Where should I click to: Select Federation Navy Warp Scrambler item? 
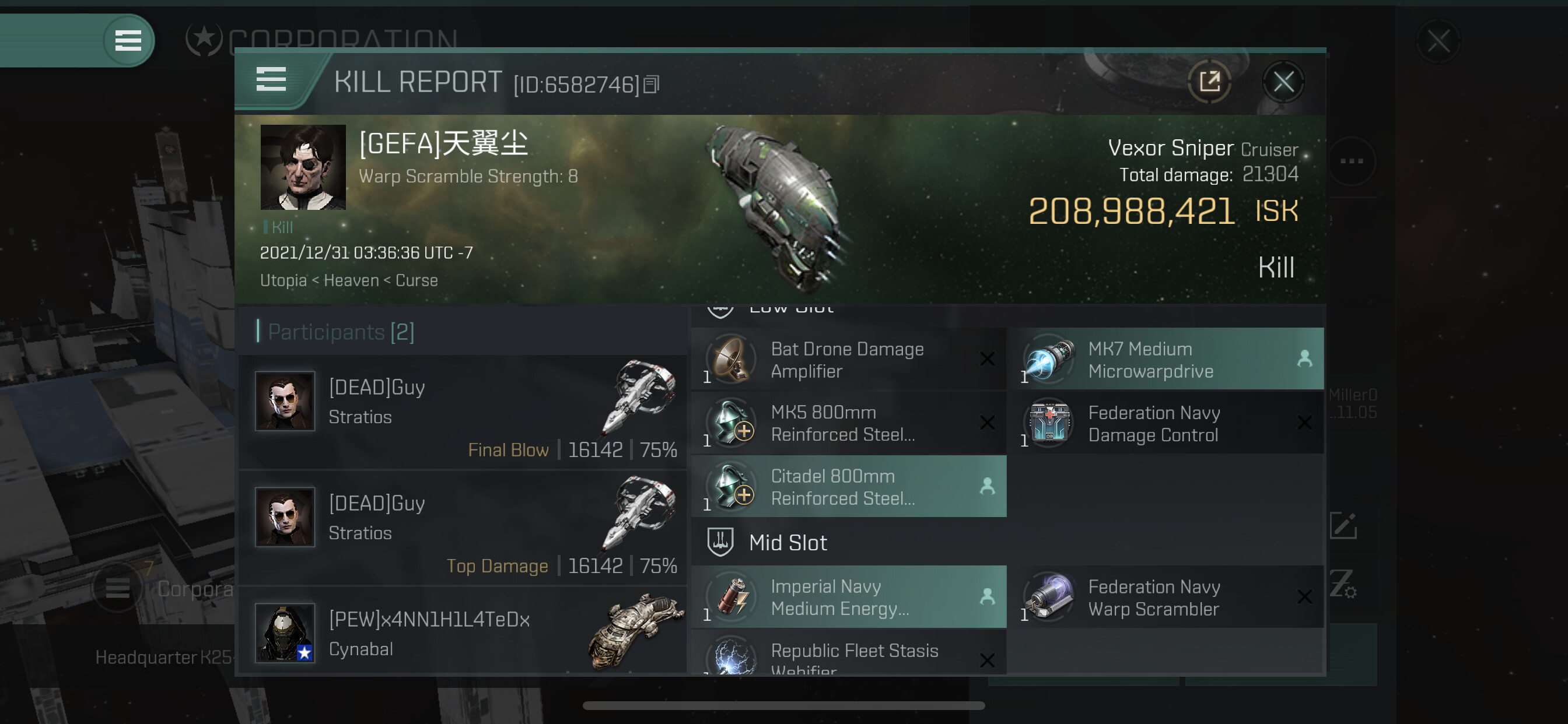[x=1165, y=597]
